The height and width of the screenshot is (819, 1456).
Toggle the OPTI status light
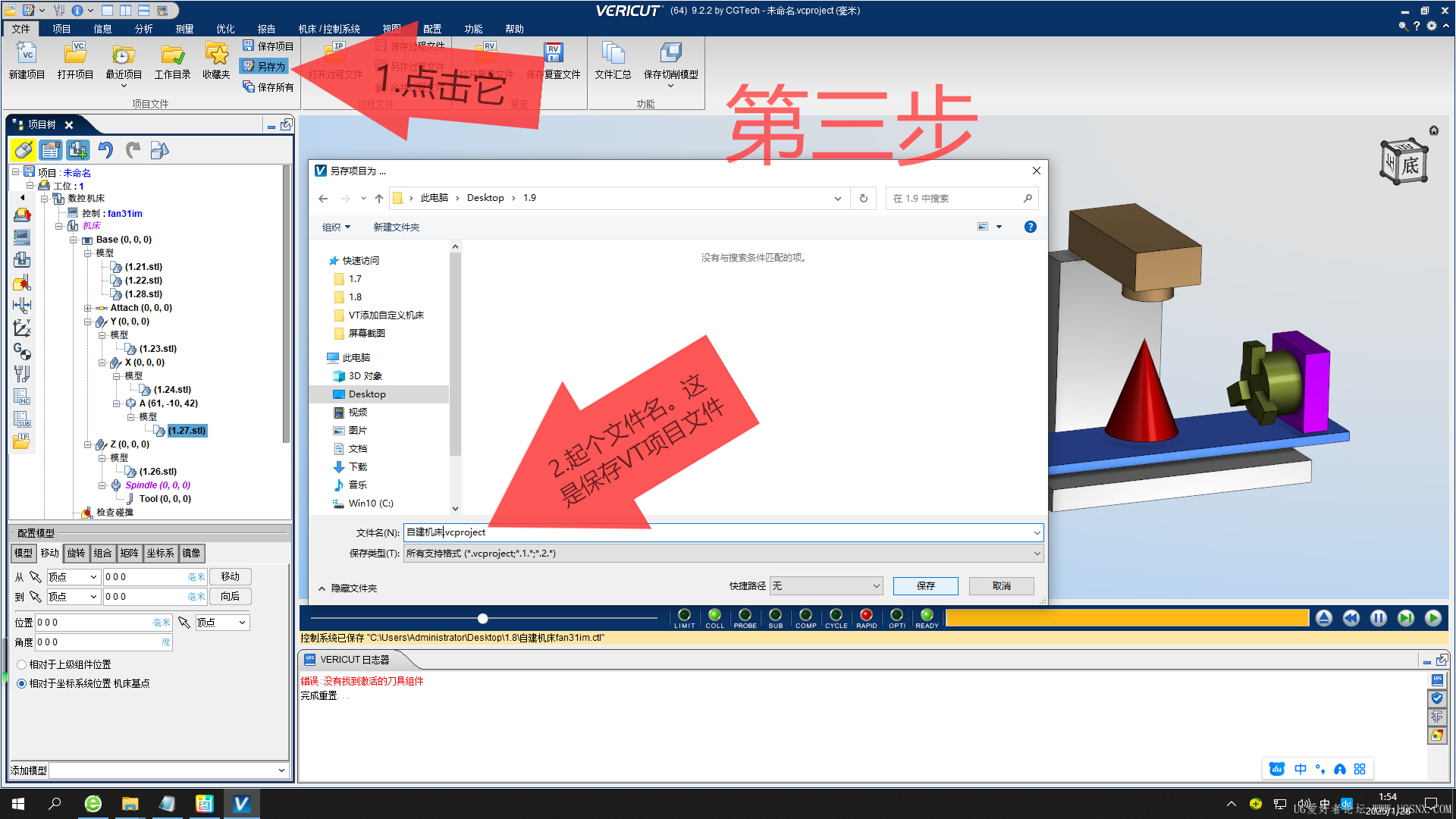pyautogui.click(x=896, y=615)
